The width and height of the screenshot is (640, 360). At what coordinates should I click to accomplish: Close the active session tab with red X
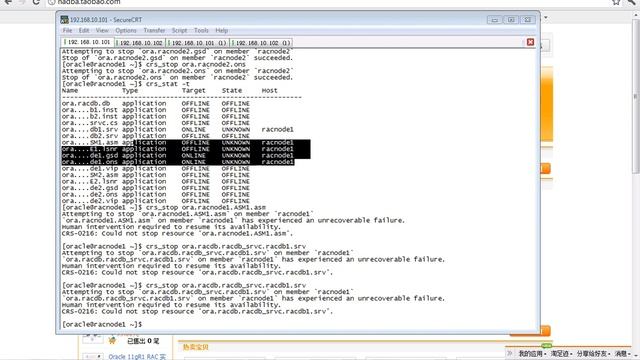click(530, 42)
